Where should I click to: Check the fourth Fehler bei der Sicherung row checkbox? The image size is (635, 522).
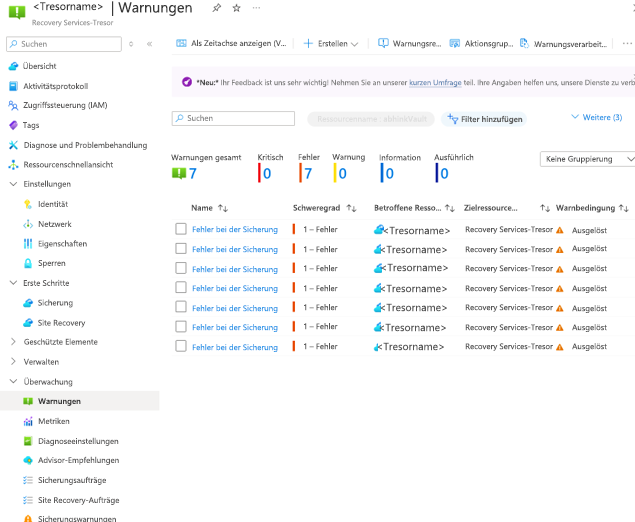pyautogui.click(x=181, y=288)
